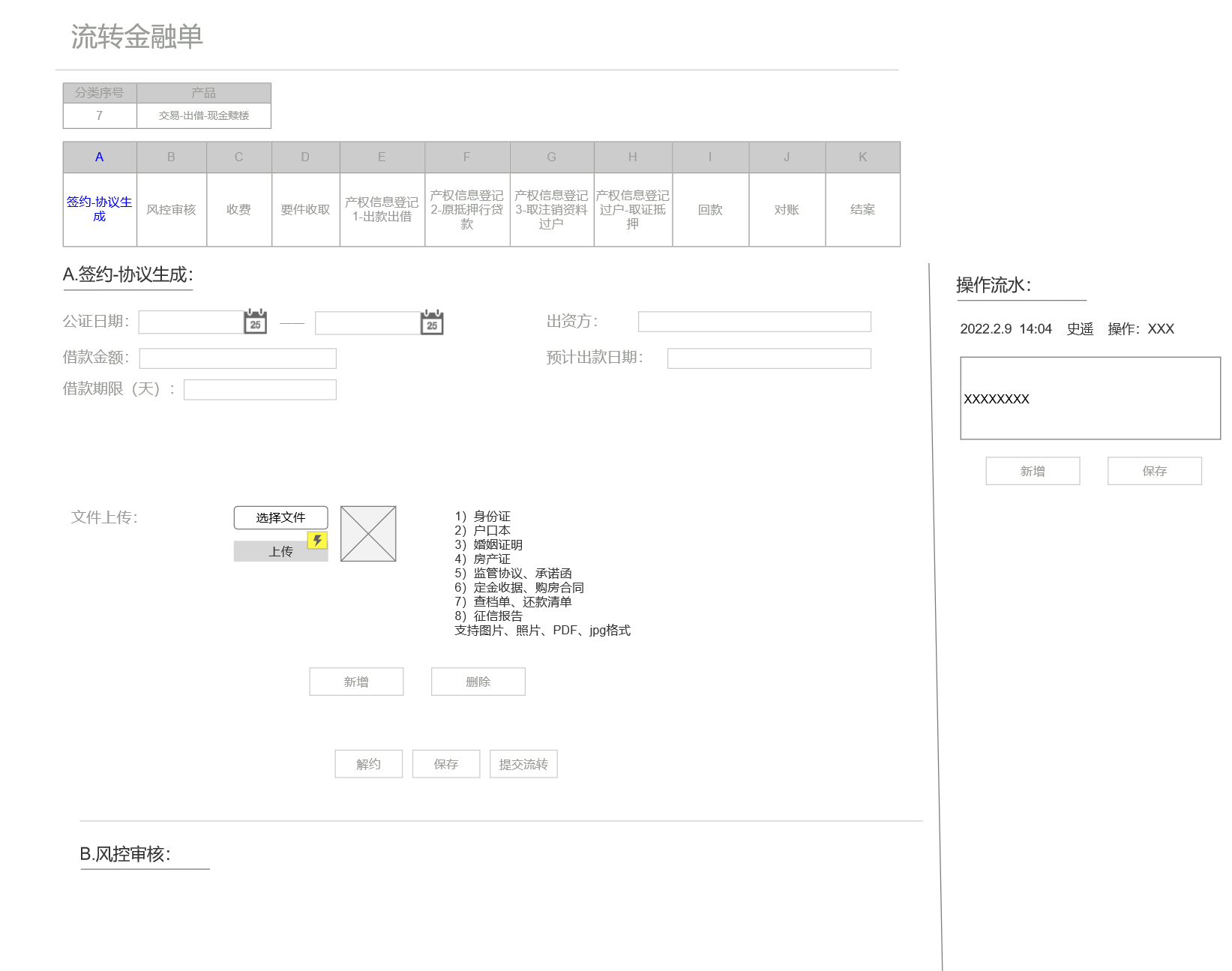Select step A 签约-协议生成
Image resolution: width=1232 pixels, height=971 pixels.
(x=100, y=209)
